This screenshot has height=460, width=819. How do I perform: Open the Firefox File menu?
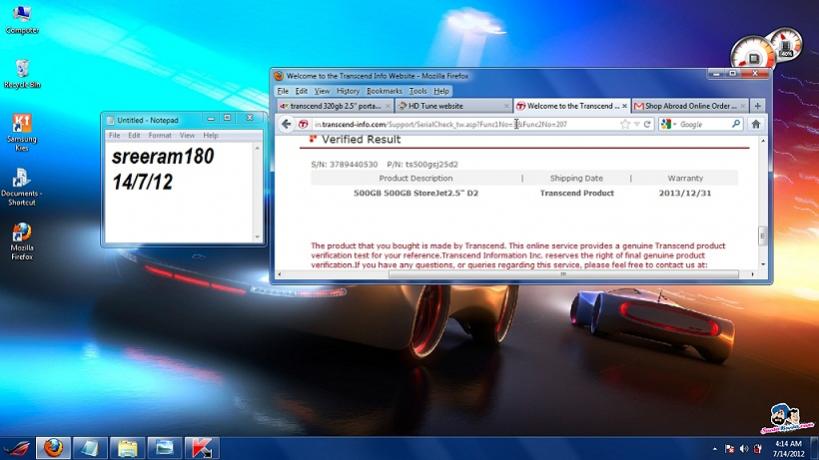[283, 91]
